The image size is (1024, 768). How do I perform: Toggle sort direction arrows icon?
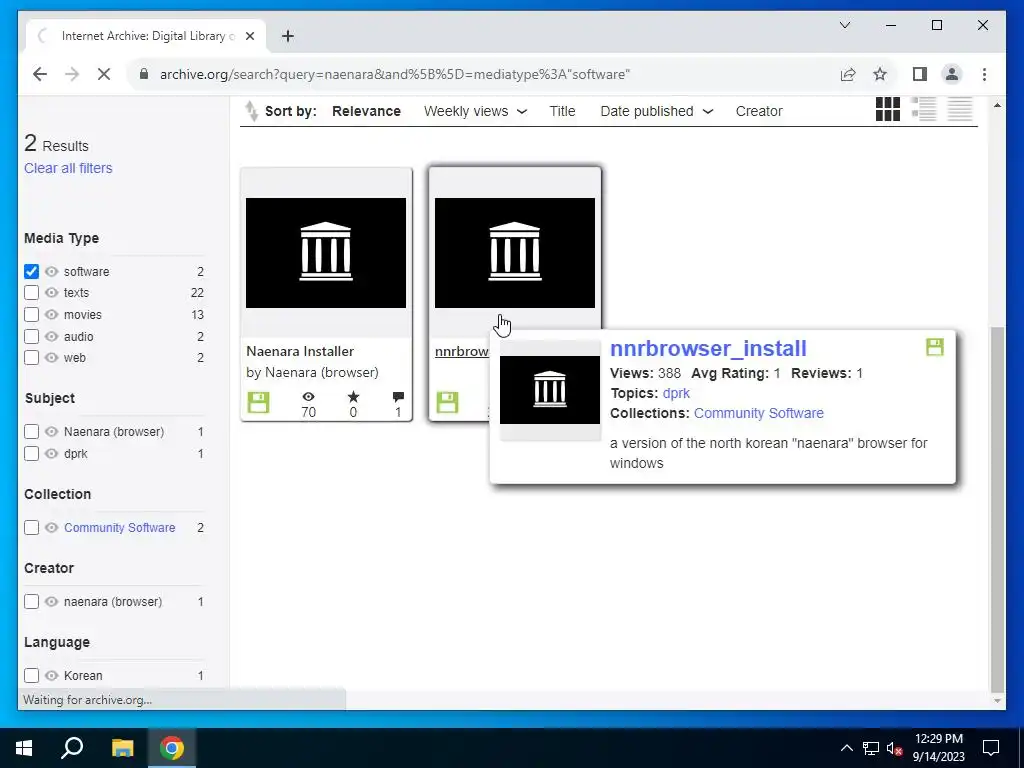pyautogui.click(x=251, y=111)
